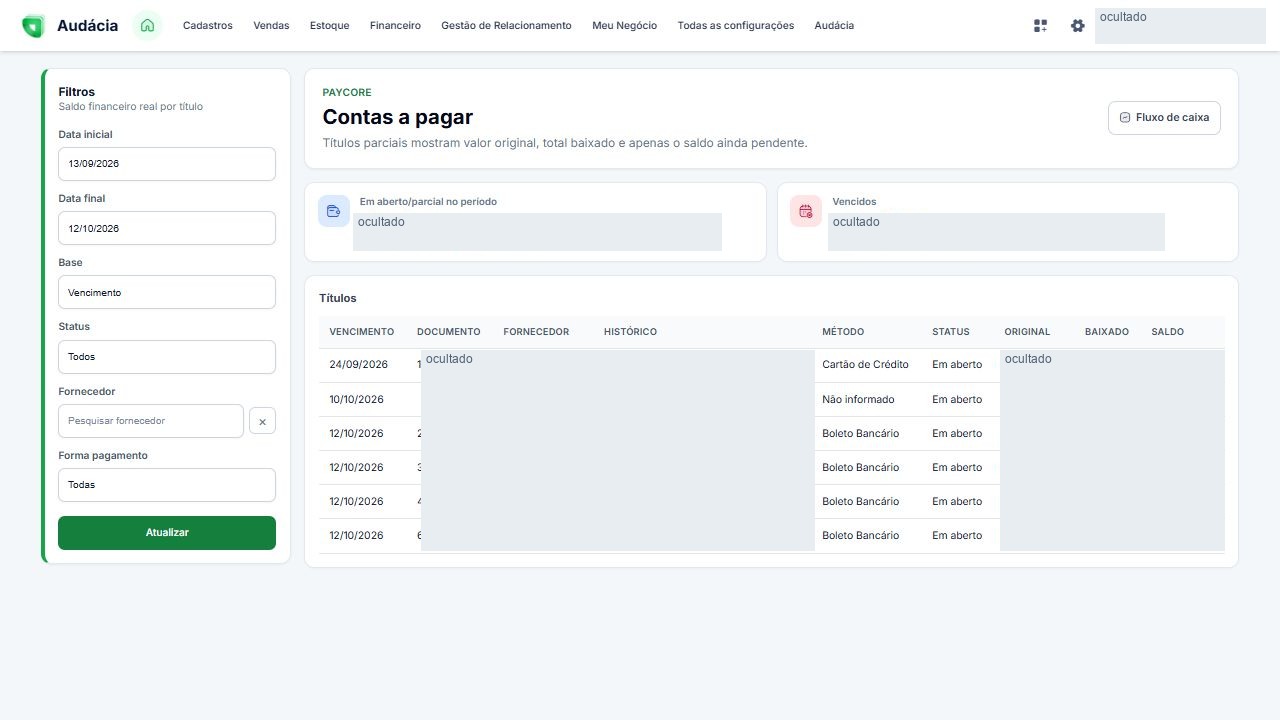Viewport: 1280px width, 720px height.
Task: Select the row dated 10/10/2026
Action: [x=772, y=400]
